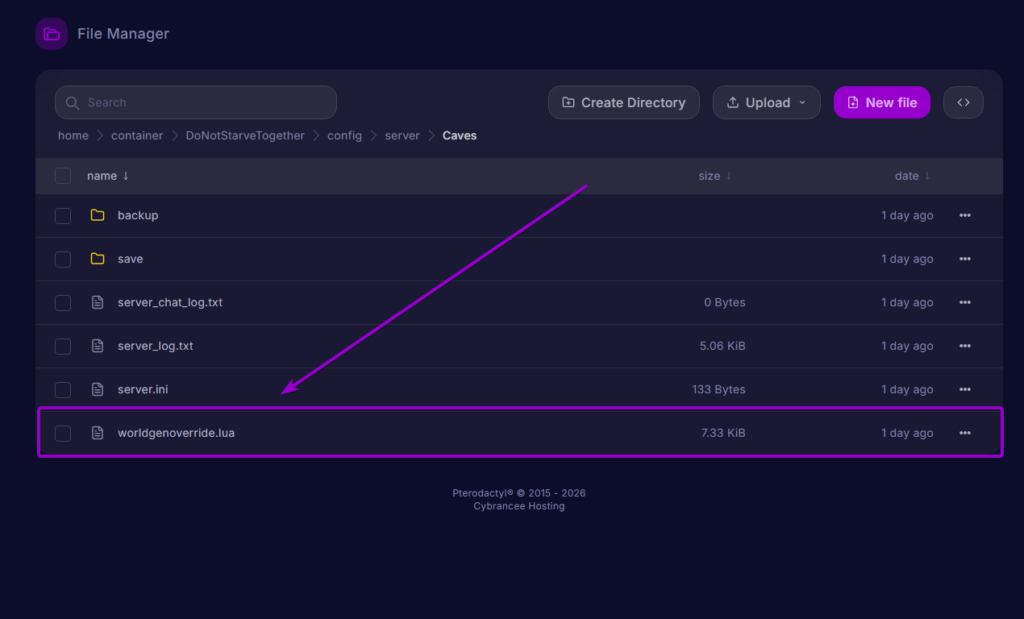Expand the Upload dropdown button

766,103
